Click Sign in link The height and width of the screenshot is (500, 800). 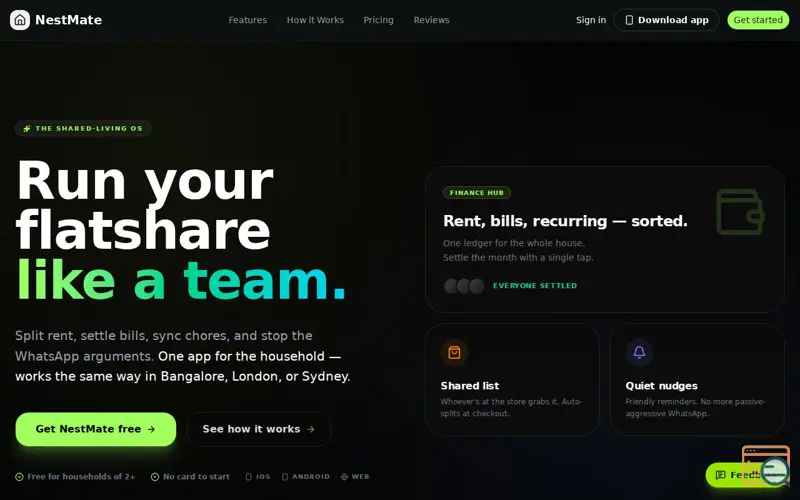(591, 20)
